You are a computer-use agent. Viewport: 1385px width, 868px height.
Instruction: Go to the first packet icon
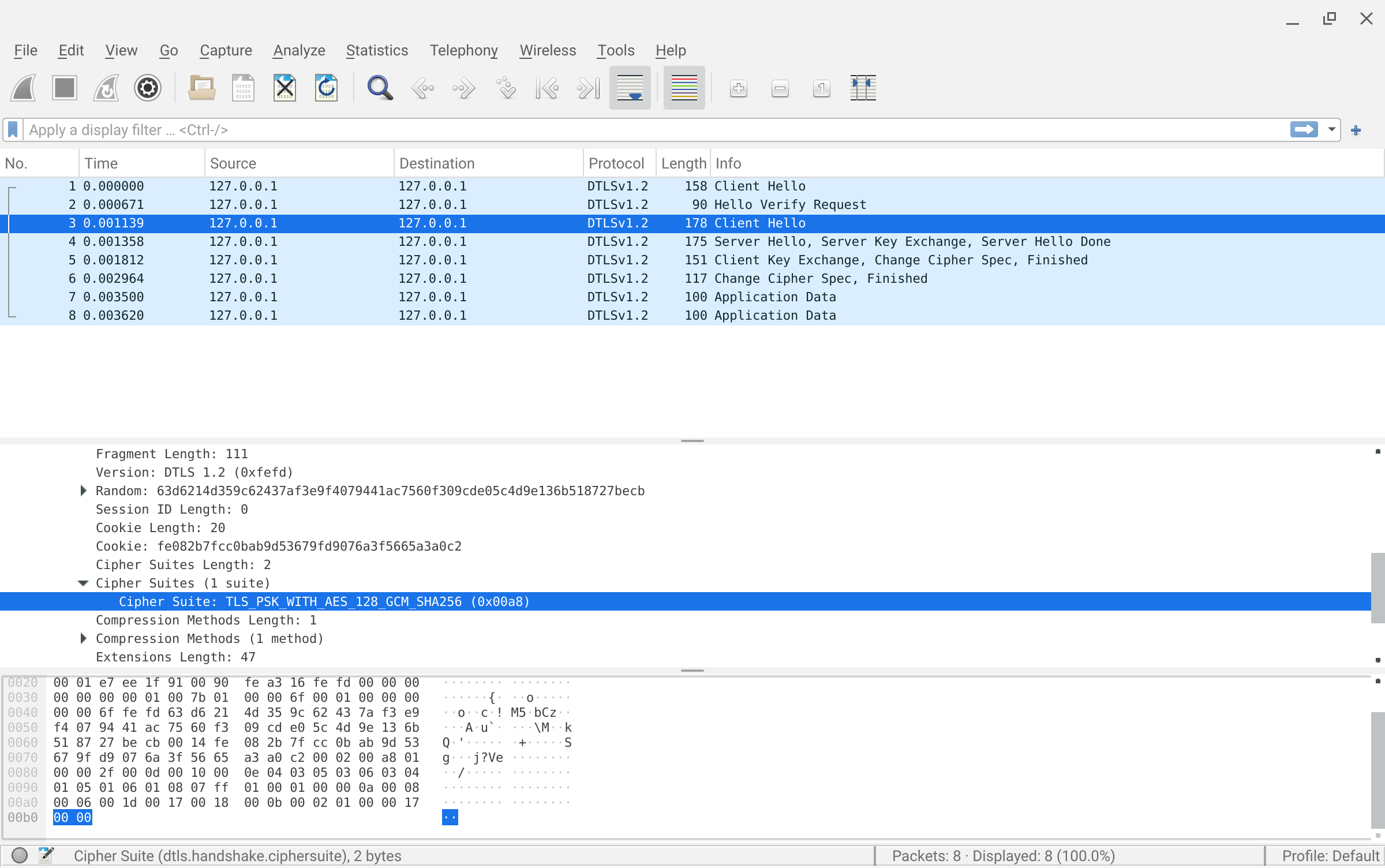[x=546, y=88]
